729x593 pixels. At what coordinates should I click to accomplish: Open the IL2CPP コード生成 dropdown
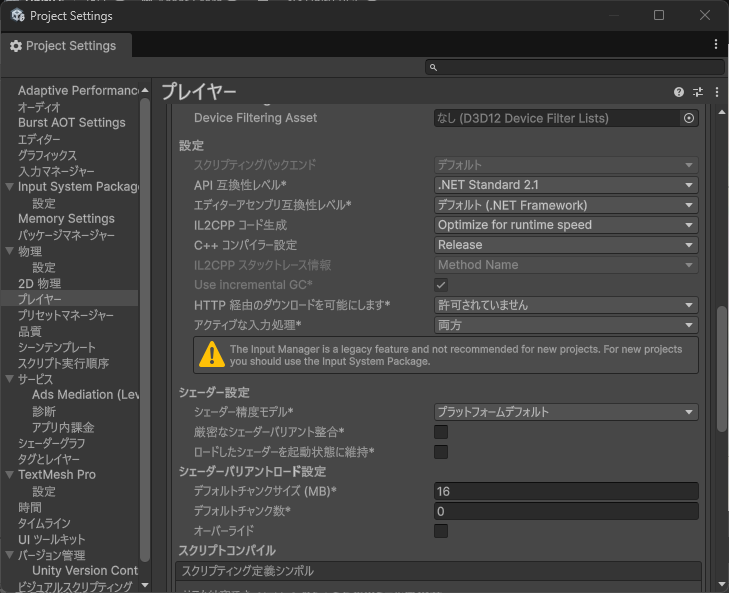pyautogui.click(x=566, y=225)
